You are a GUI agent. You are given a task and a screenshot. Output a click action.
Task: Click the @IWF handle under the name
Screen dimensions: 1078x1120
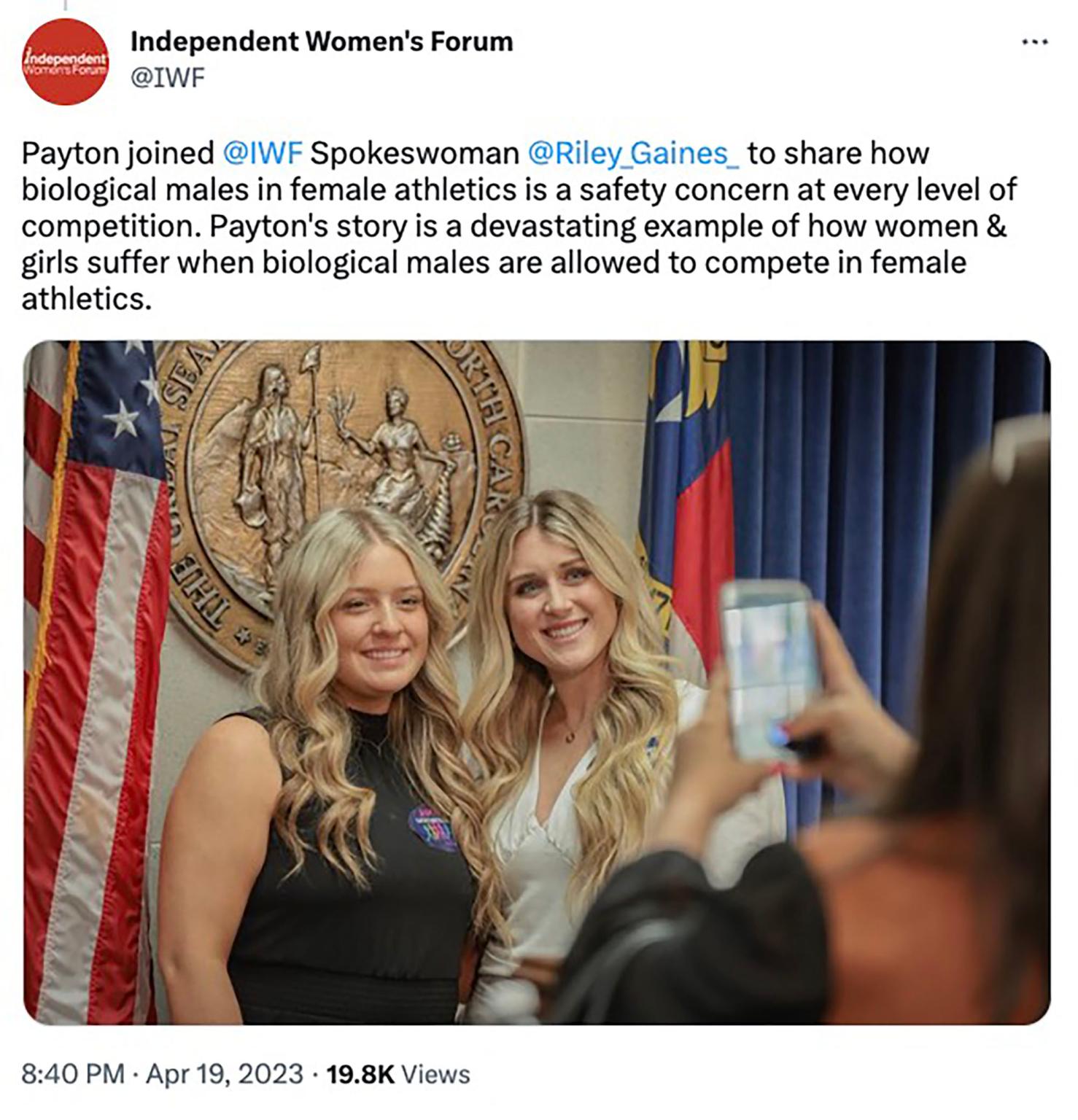[x=168, y=77]
